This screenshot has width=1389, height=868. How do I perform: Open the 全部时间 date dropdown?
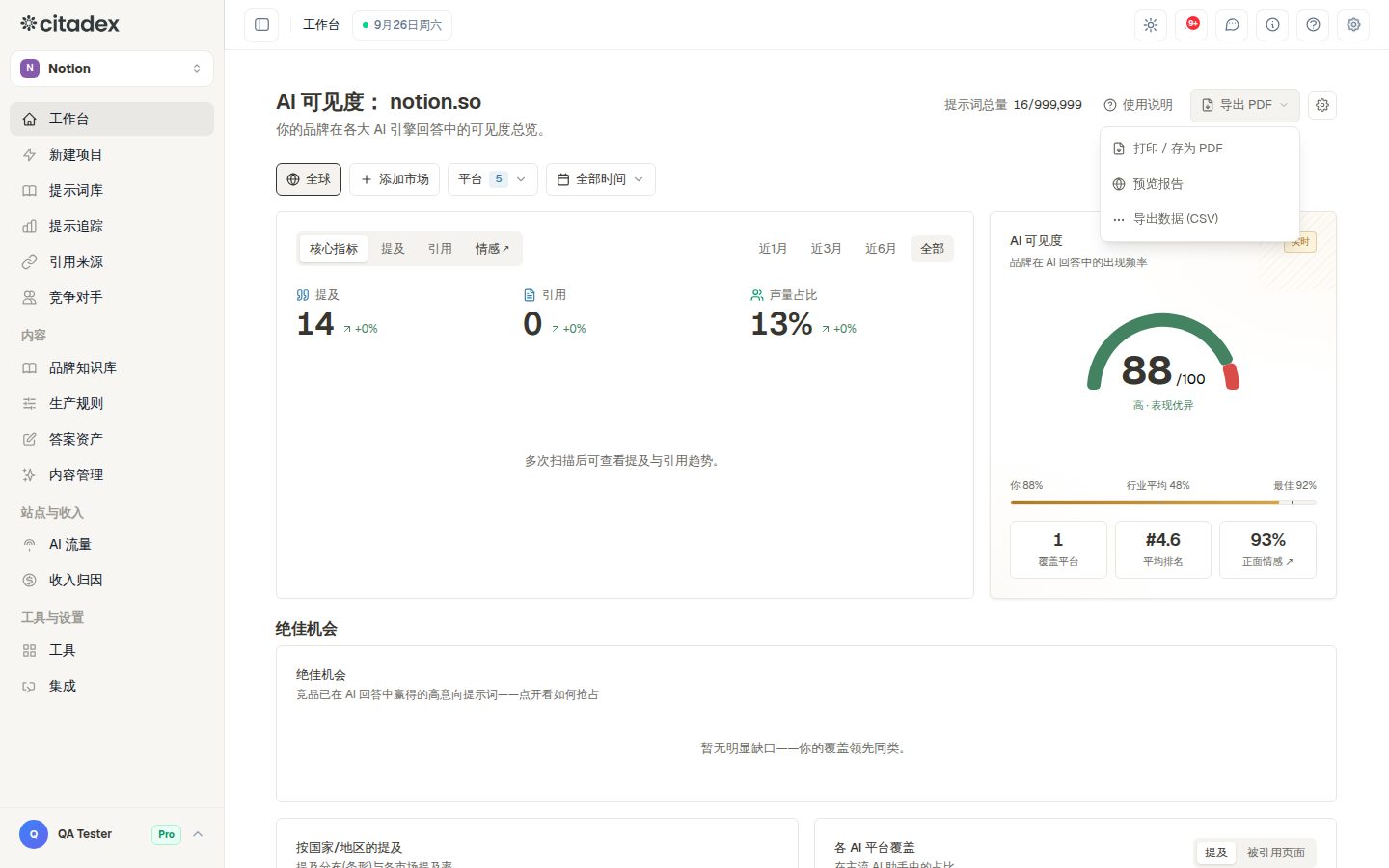[x=601, y=179]
